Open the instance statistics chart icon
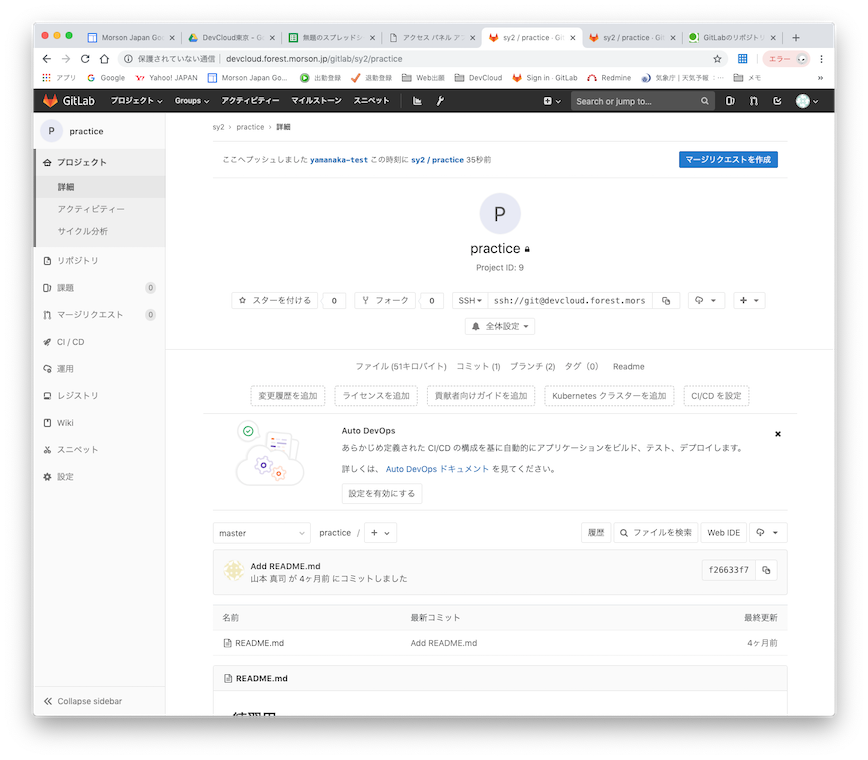868x760 pixels. [417, 101]
